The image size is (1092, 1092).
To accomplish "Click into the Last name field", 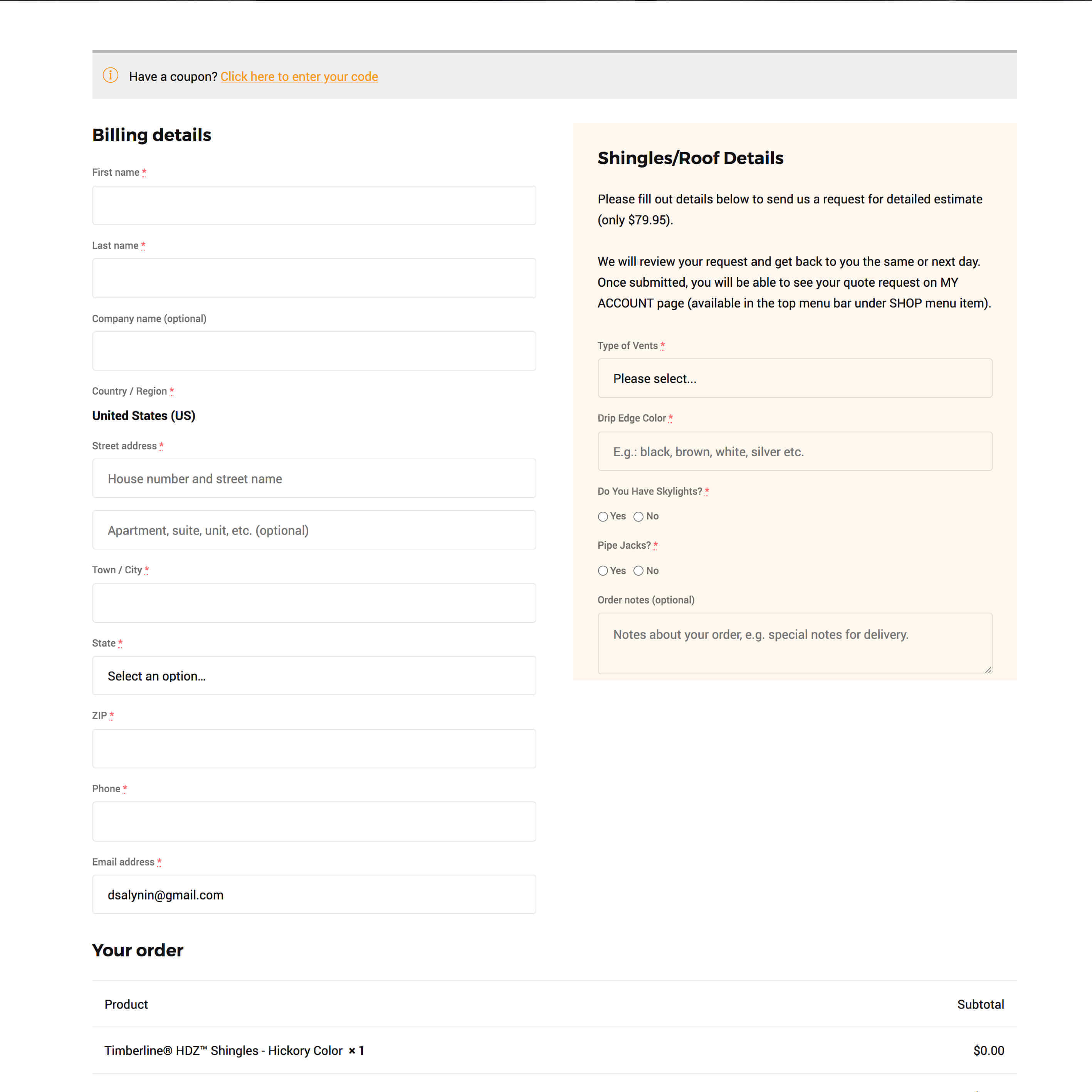I will pos(314,278).
